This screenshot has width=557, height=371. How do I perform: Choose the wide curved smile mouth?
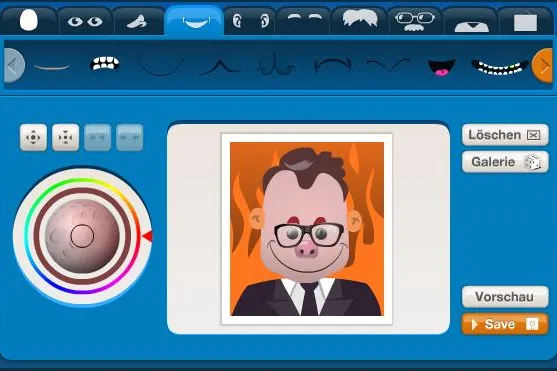click(x=161, y=66)
